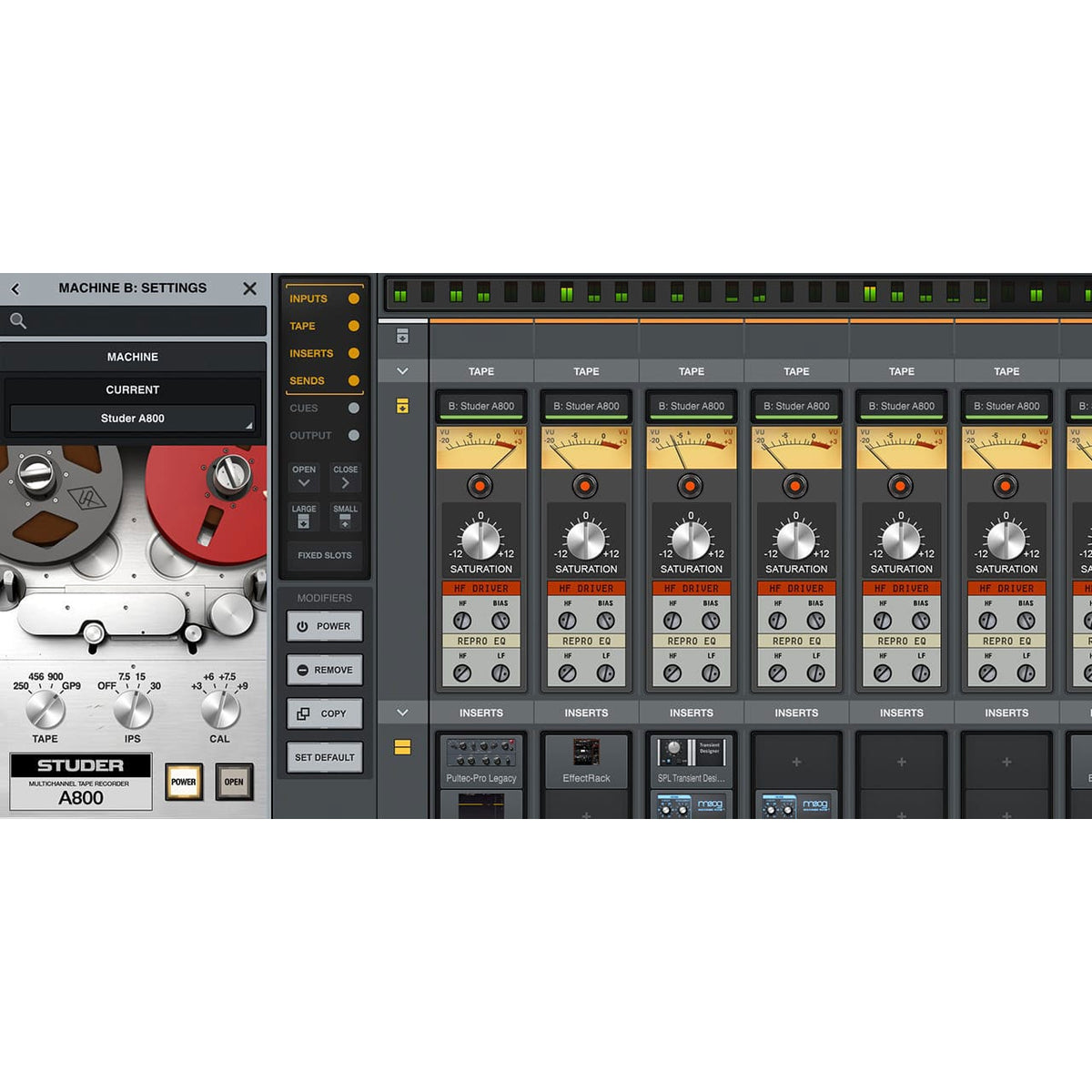This screenshot has height=1092, width=1092.
Task: Click first channel SATURATION knob
Action: 480,540
